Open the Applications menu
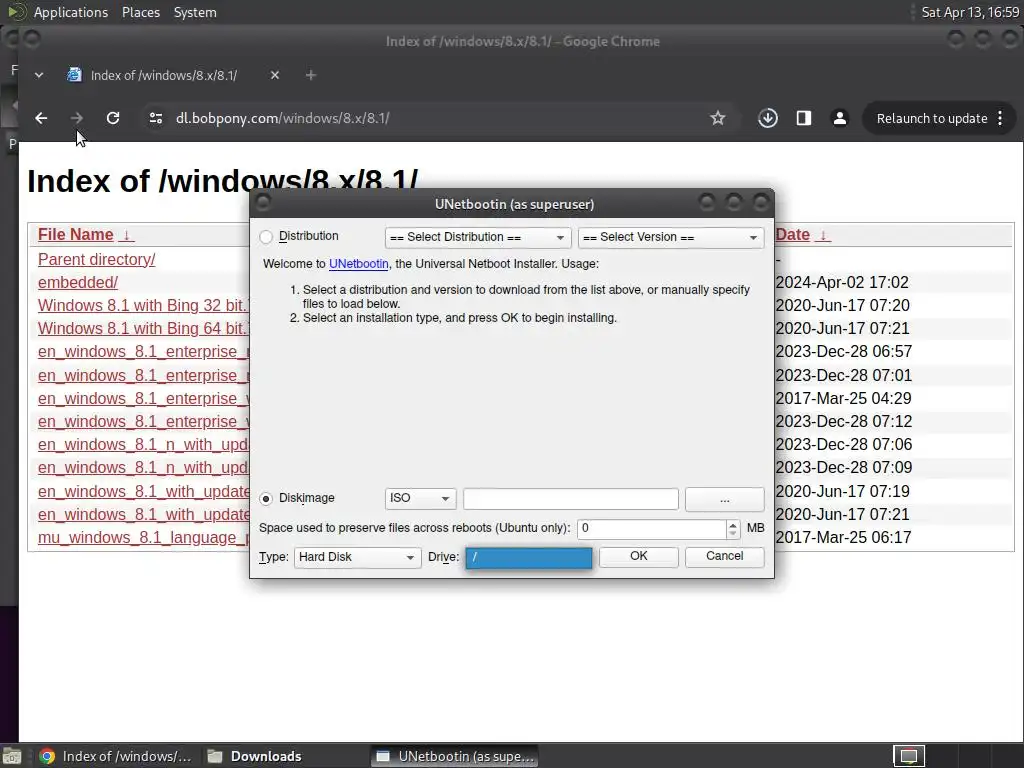 pyautogui.click(x=71, y=12)
